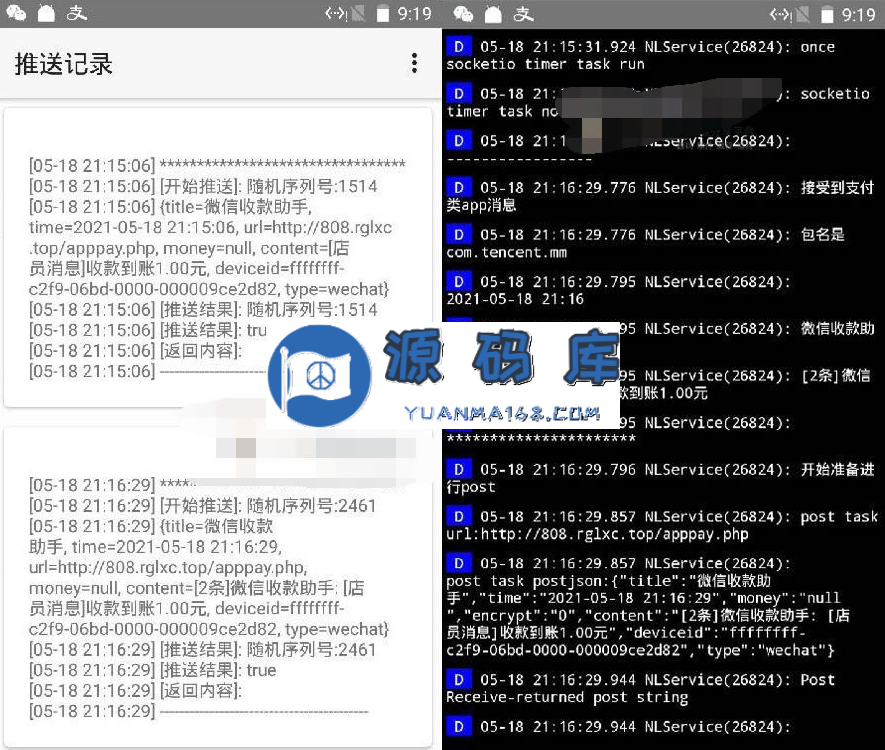
Task: Select '行post' log text
Action: pyautogui.click(x=471, y=487)
